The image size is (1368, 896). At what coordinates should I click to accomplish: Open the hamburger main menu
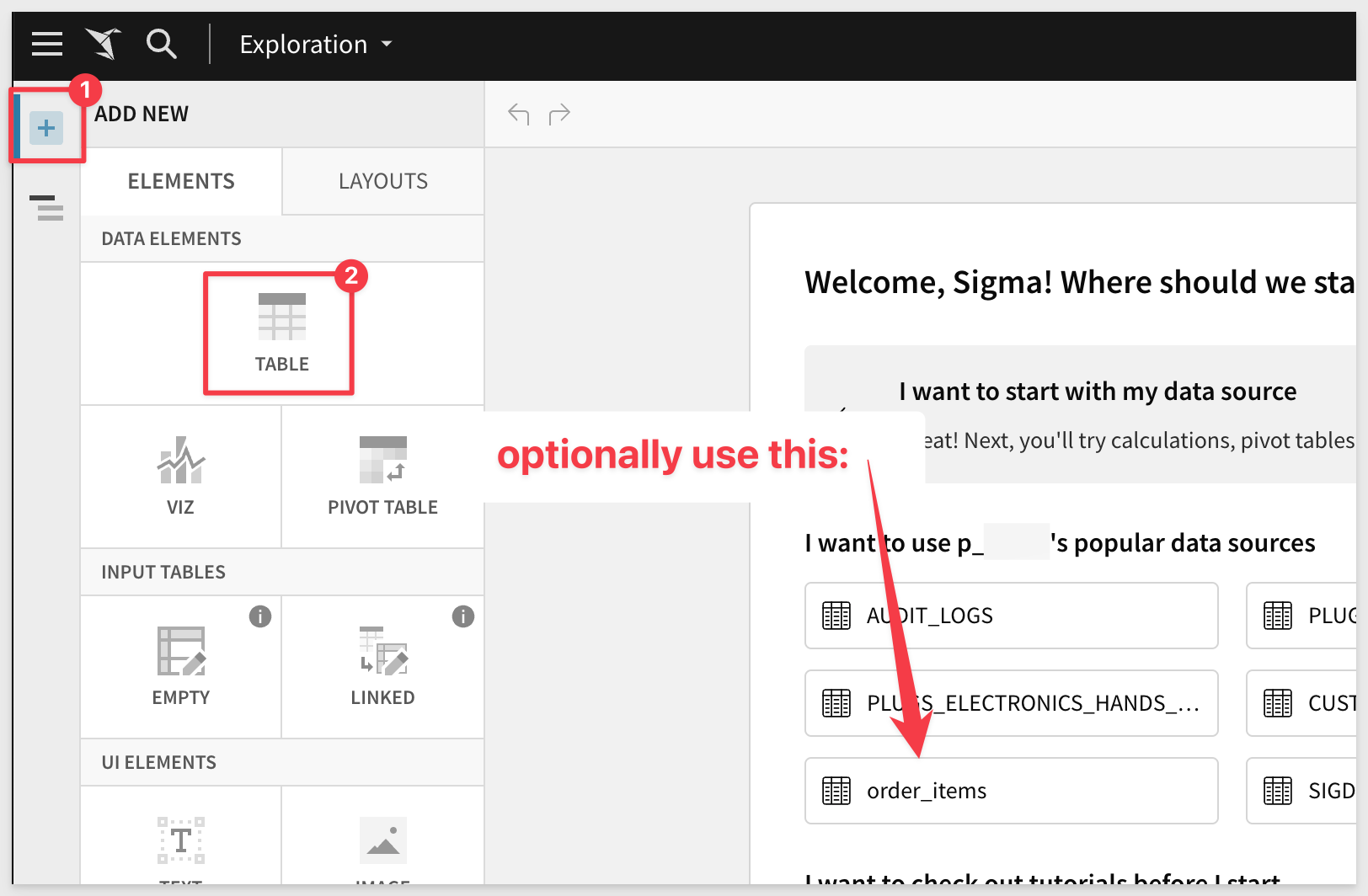tap(47, 44)
